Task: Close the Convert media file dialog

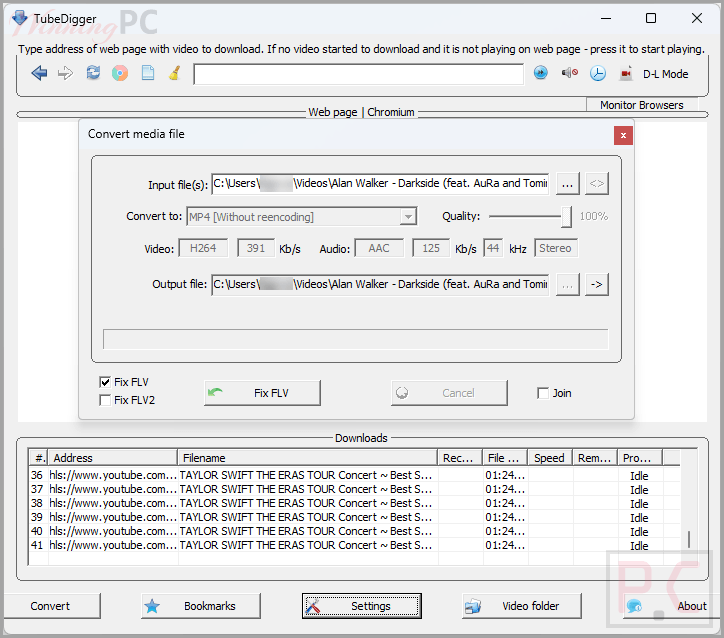Action: pos(623,135)
